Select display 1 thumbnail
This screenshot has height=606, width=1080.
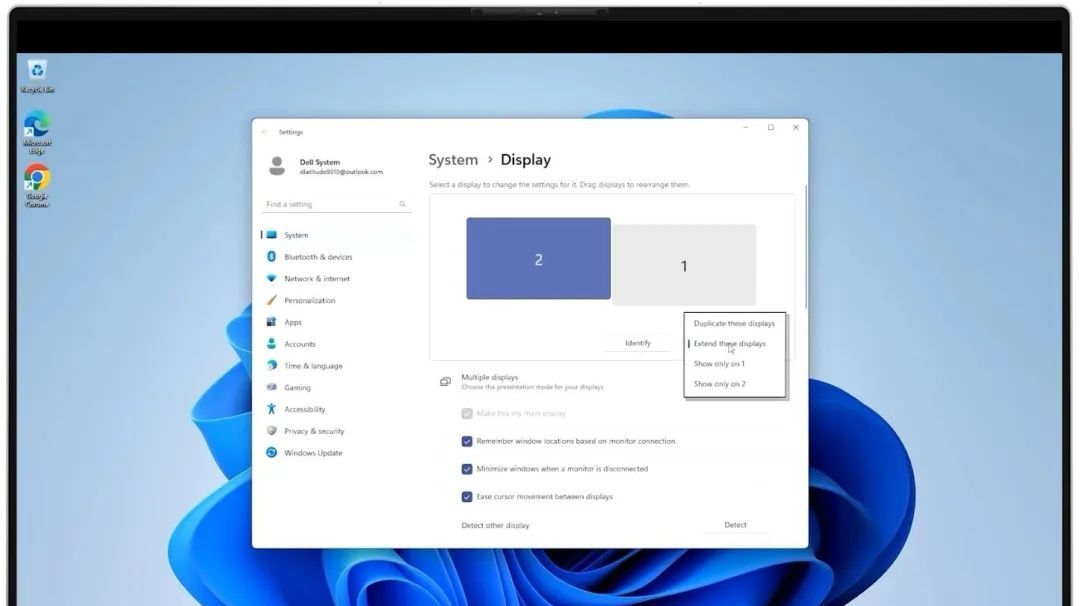tap(684, 265)
